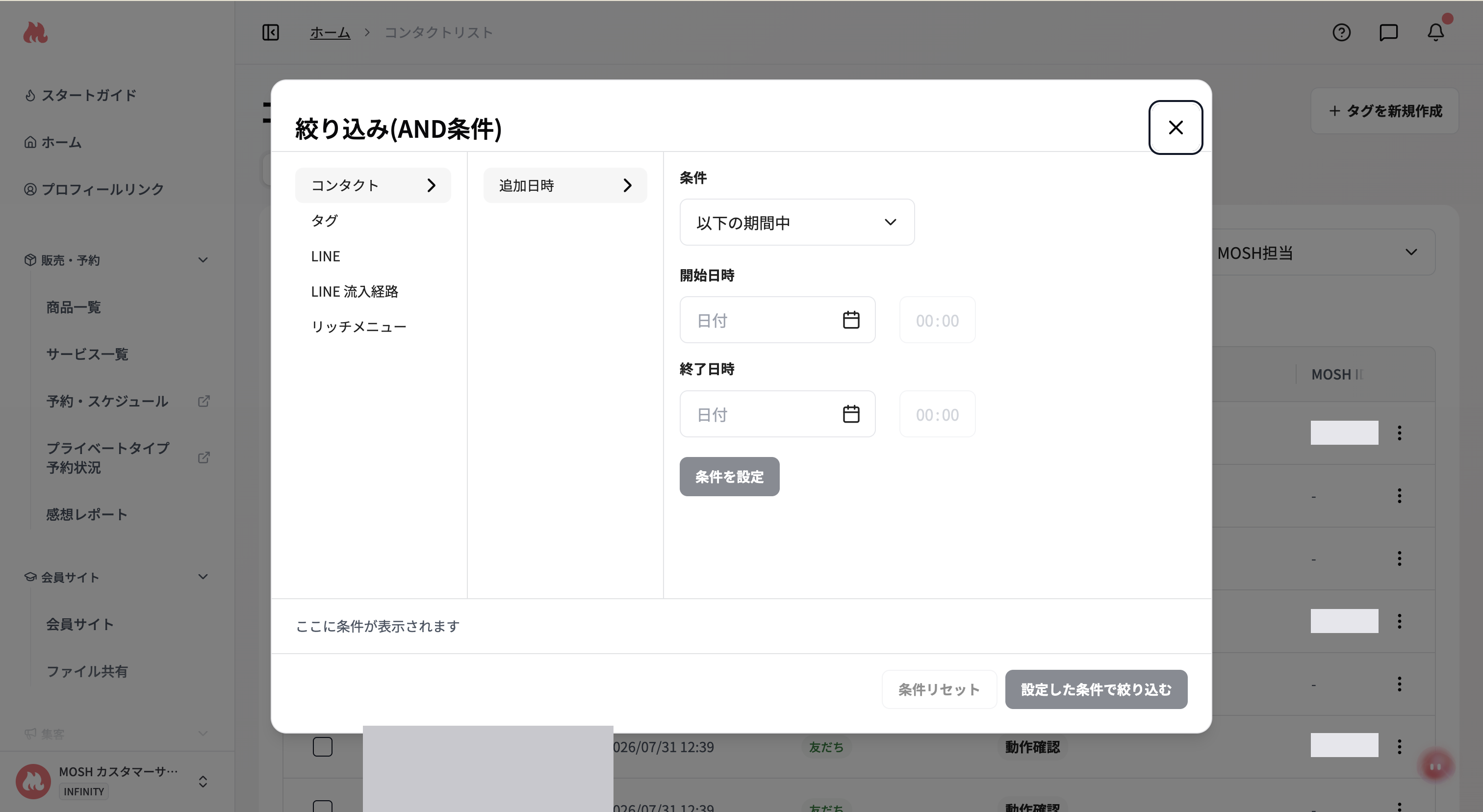
Task: Click the 条件リセット button
Action: coord(939,689)
